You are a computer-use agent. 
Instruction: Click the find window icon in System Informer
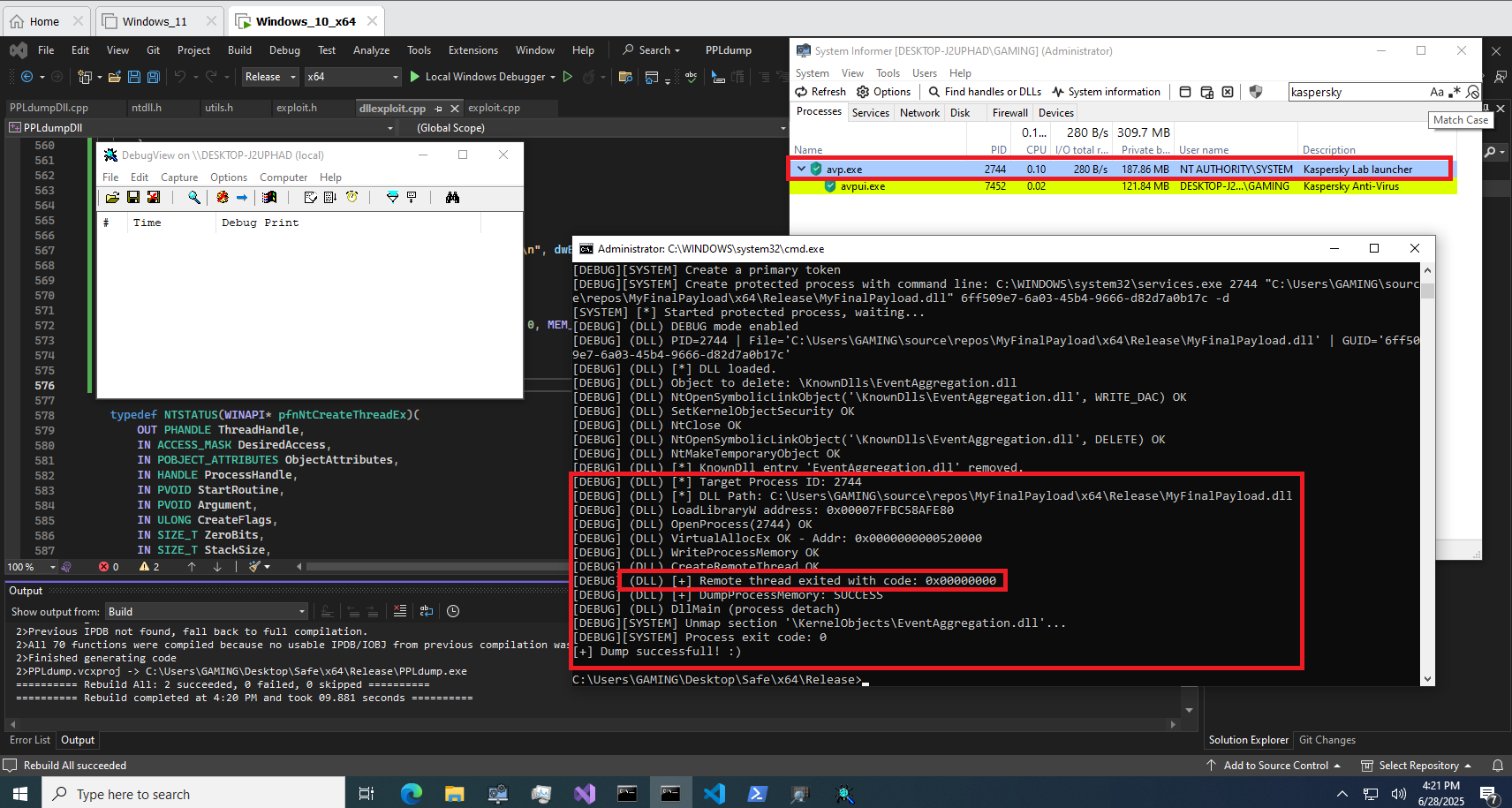click(x=1185, y=92)
